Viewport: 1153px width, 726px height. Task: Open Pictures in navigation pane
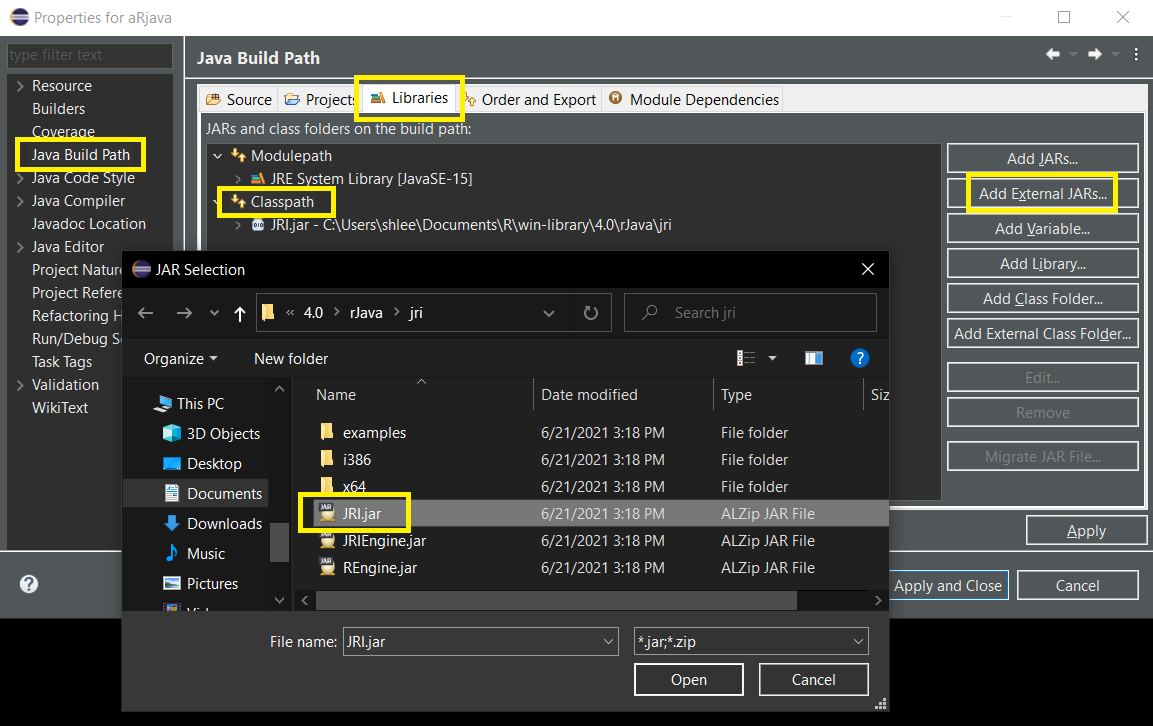point(201,584)
